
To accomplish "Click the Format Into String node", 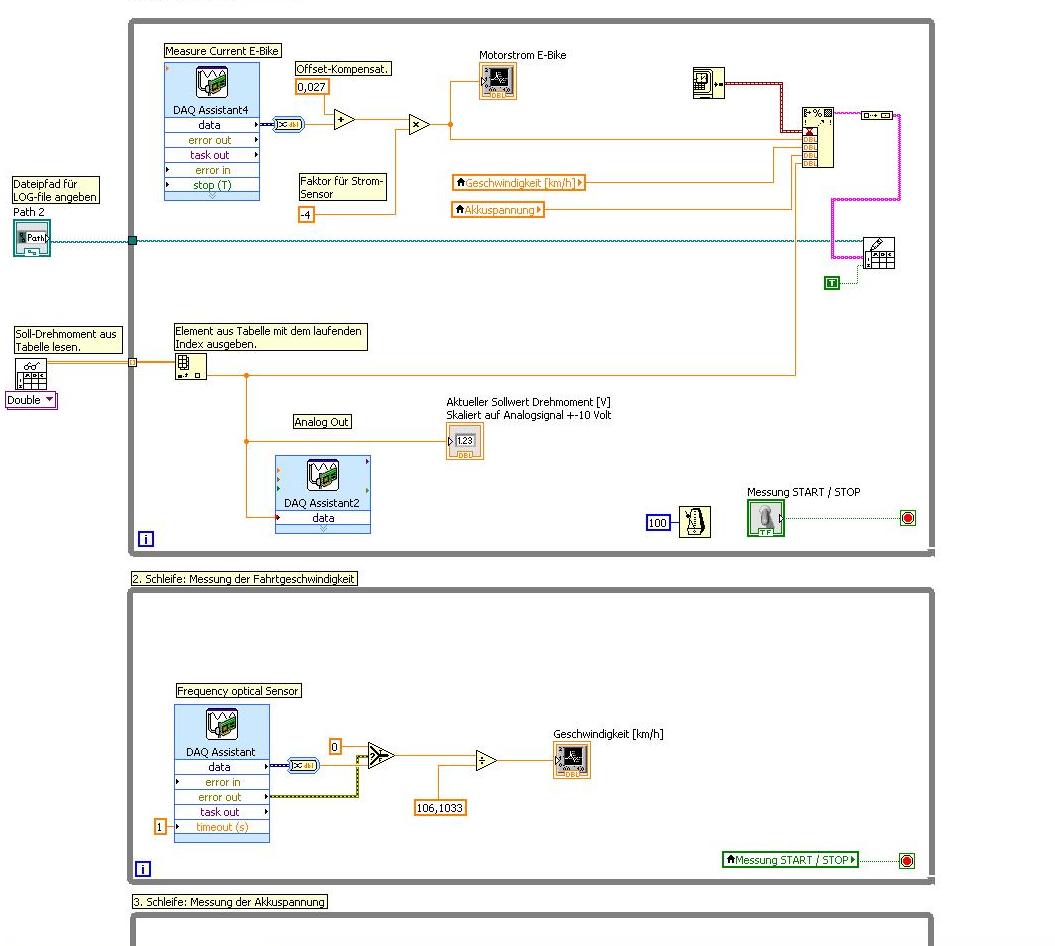I will coord(818,137).
